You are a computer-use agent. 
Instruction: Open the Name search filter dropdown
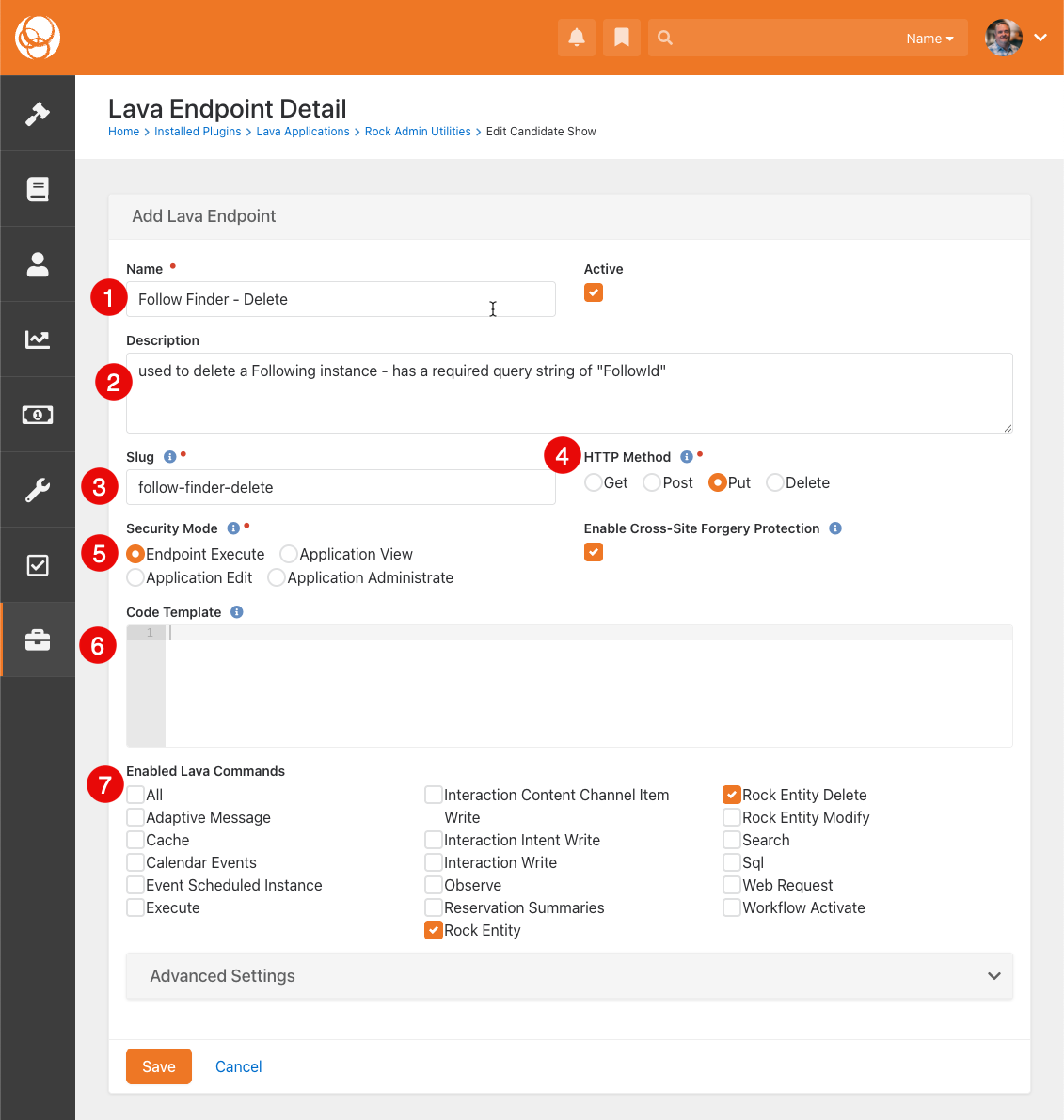coord(929,39)
